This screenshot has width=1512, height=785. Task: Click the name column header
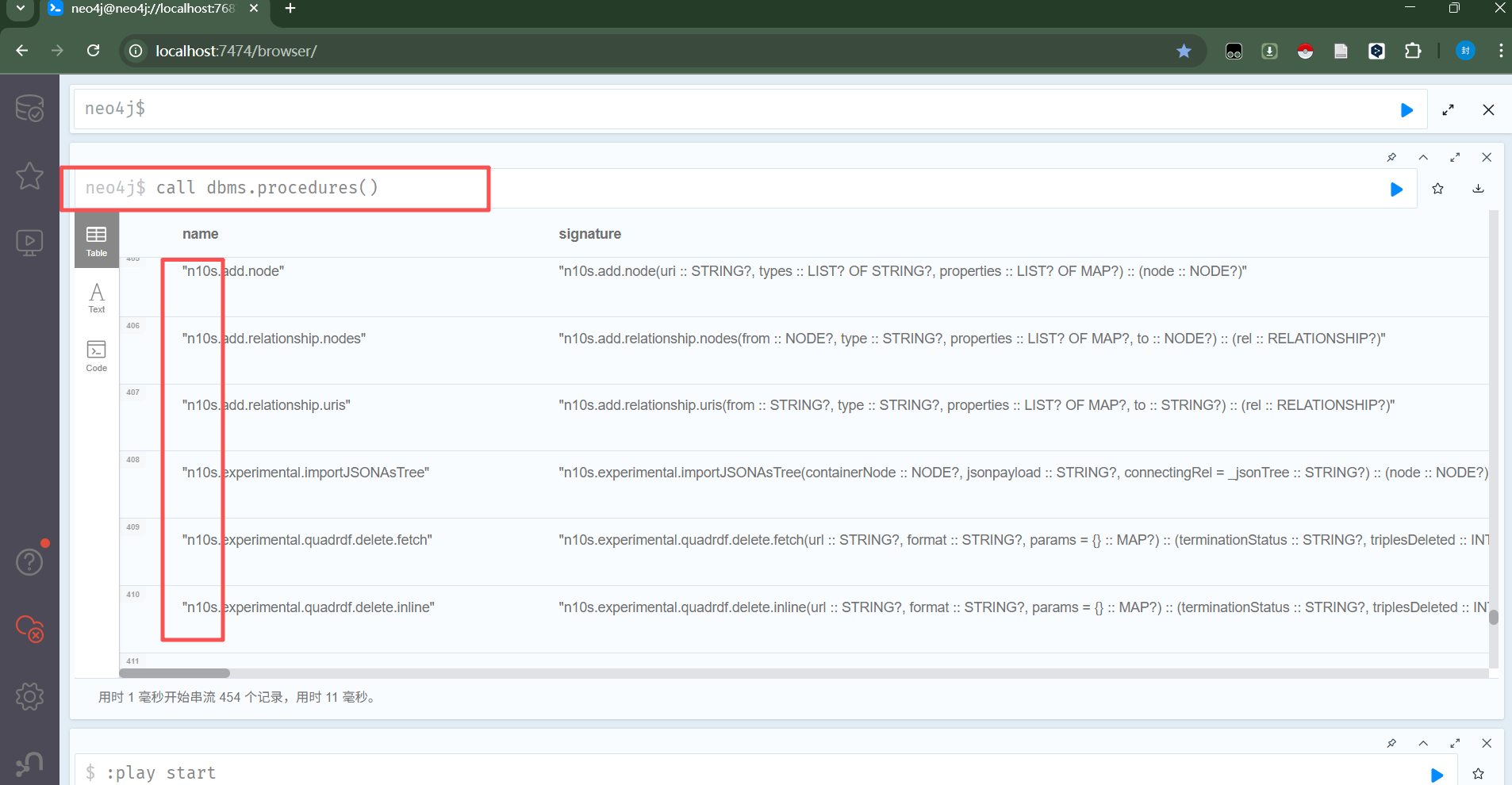[x=200, y=234]
